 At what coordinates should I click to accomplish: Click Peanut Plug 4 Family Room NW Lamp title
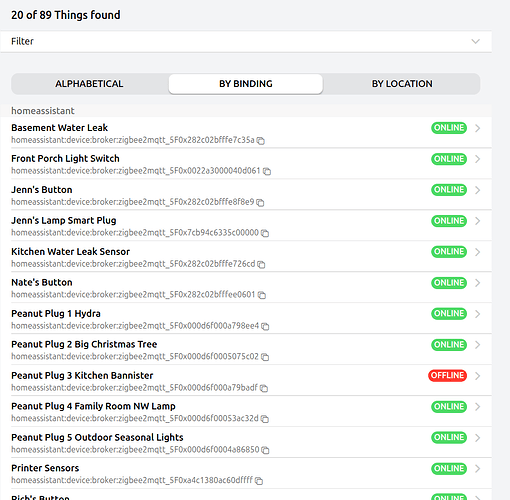pos(93,406)
